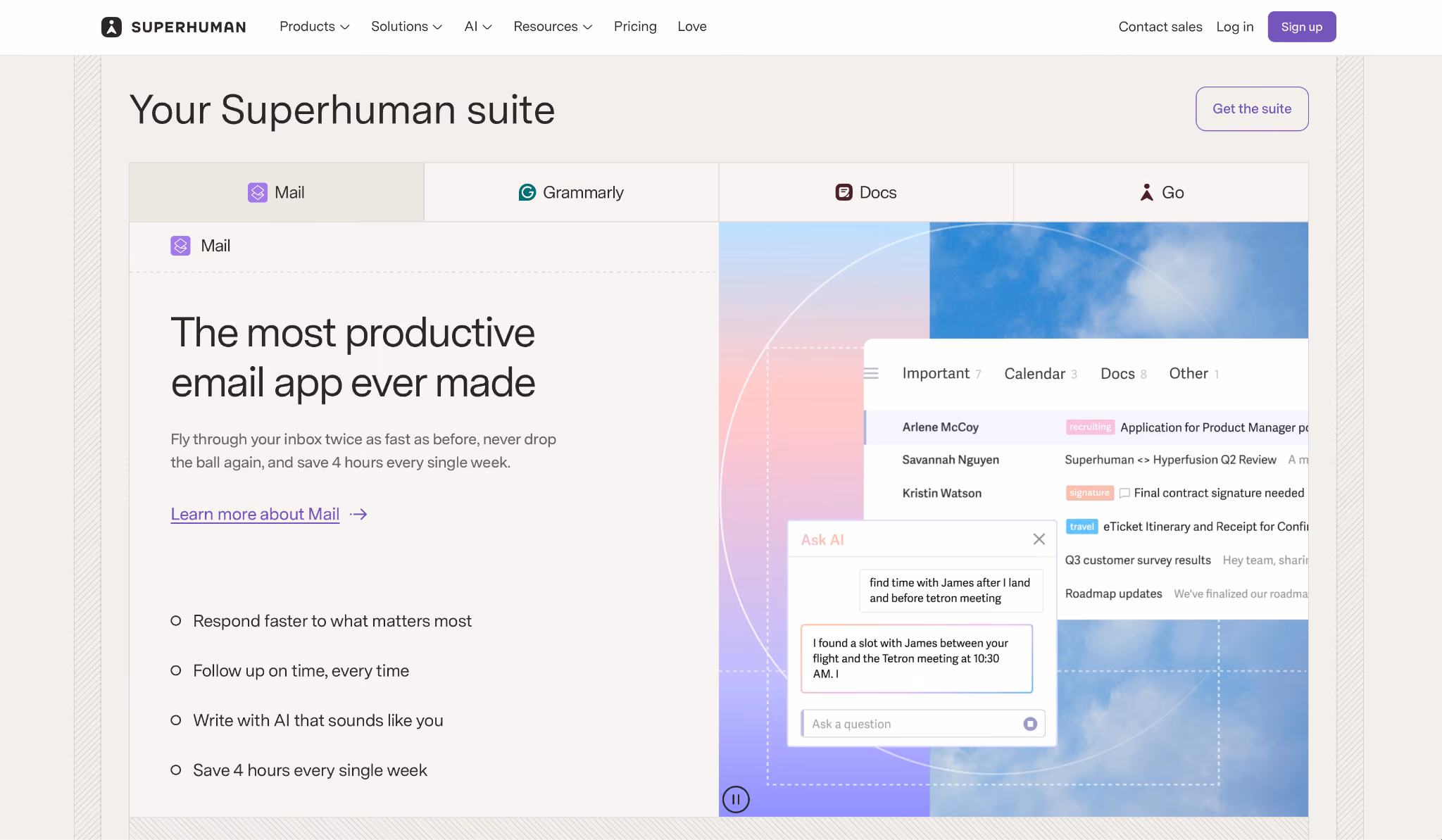1442x840 pixels.
Task: Click the arrow after Learn more about Mail
Action: click(358, 515)
